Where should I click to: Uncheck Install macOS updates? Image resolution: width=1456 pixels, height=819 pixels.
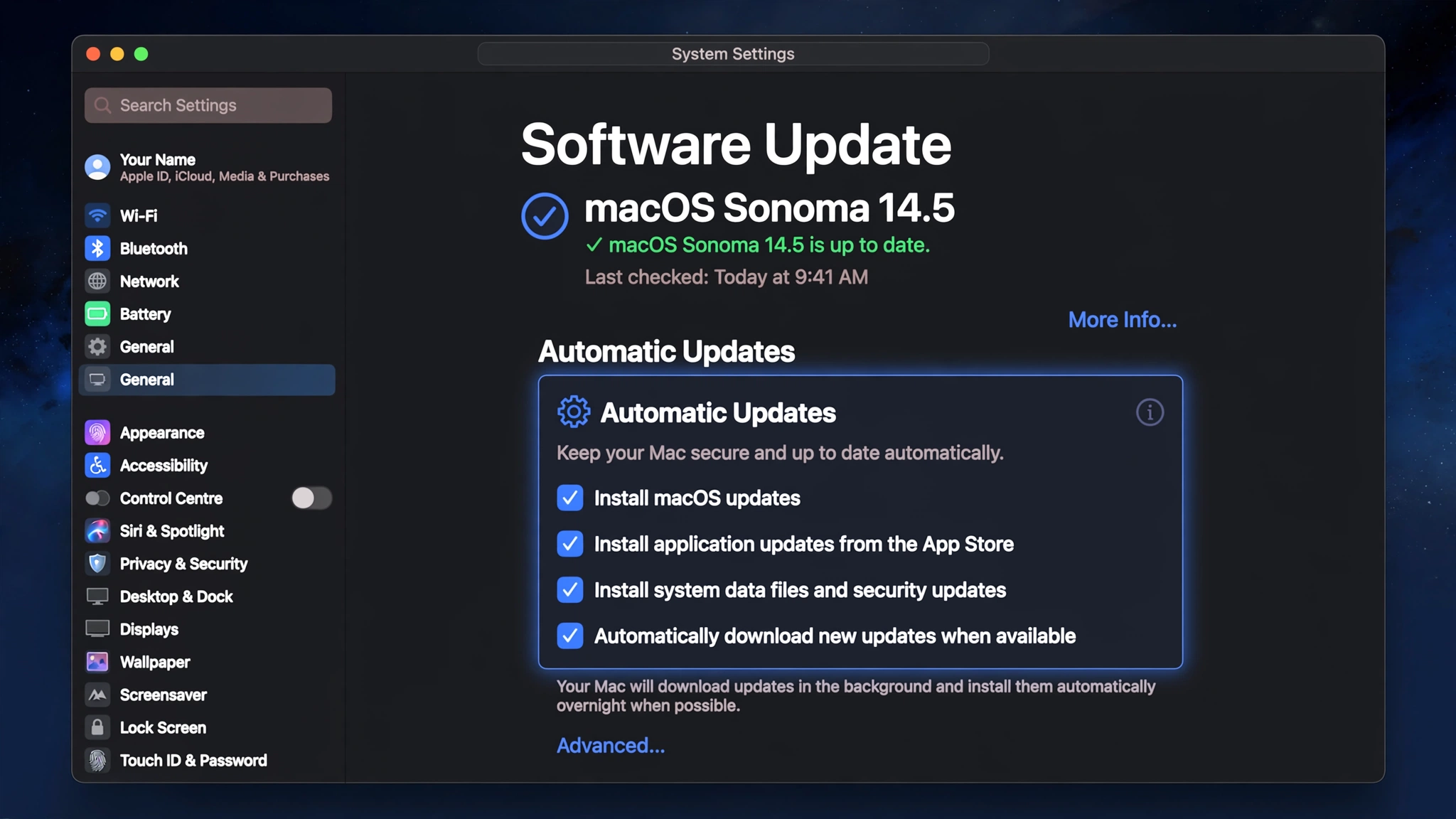(x=570, y=498)
